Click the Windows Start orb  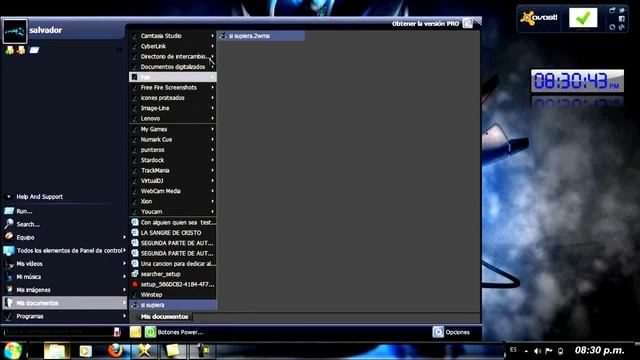13,351
